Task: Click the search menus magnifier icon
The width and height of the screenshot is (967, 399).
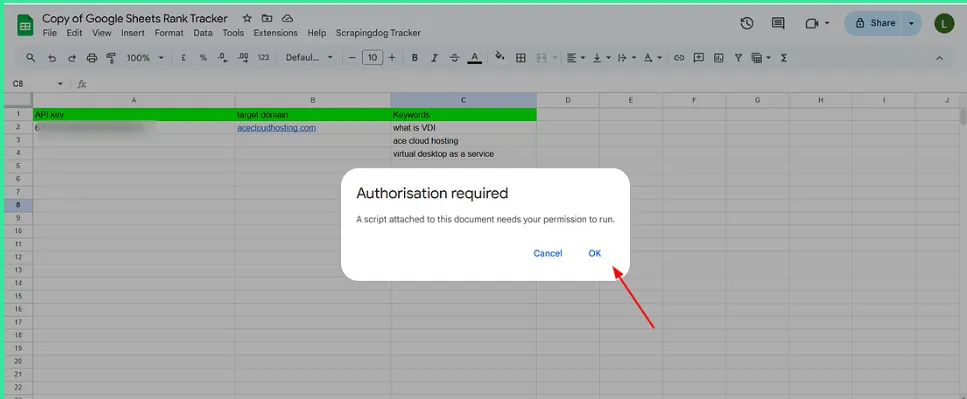Action: (x=31, y=58)
